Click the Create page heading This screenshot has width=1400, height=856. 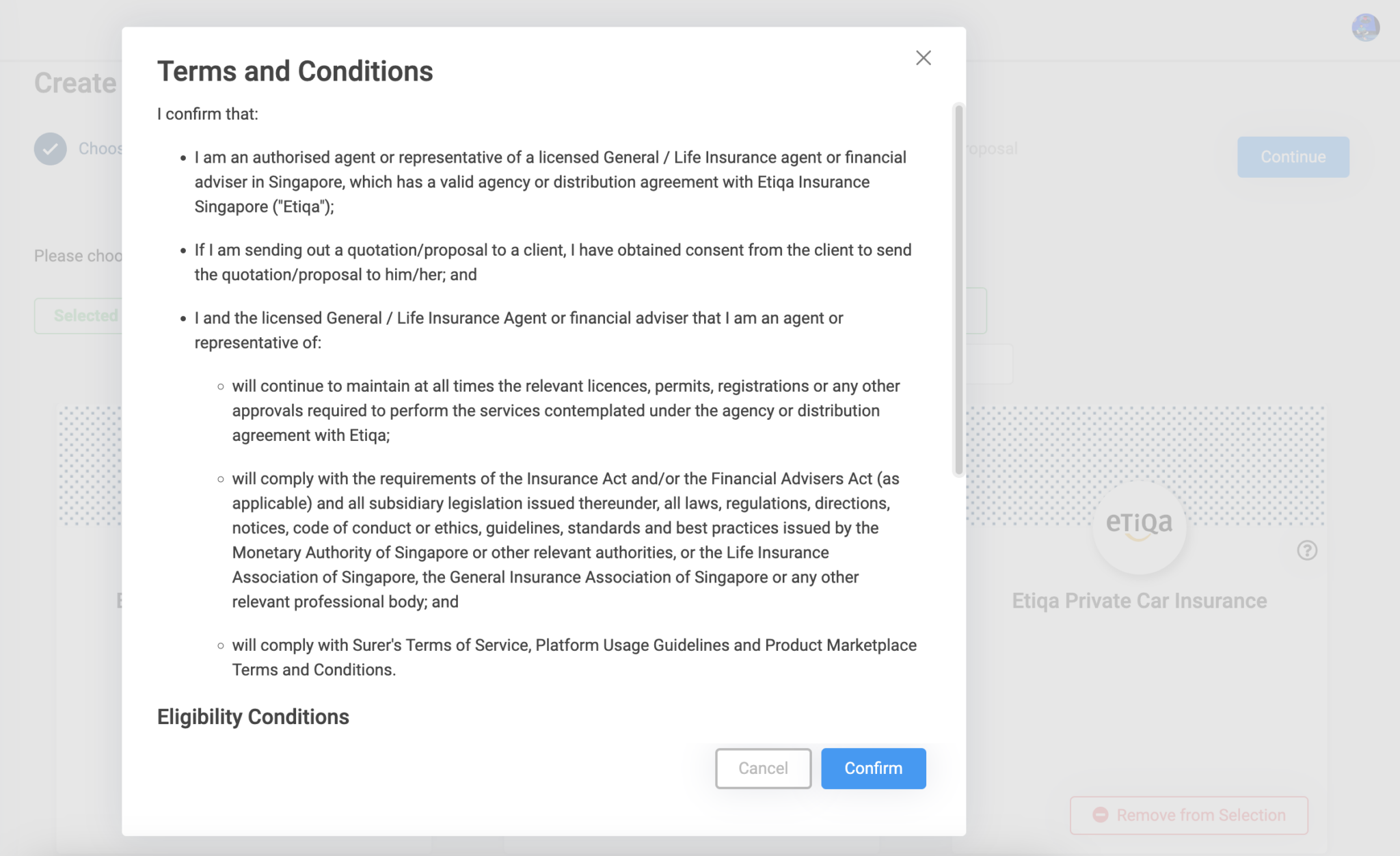[x=75, y=83]
